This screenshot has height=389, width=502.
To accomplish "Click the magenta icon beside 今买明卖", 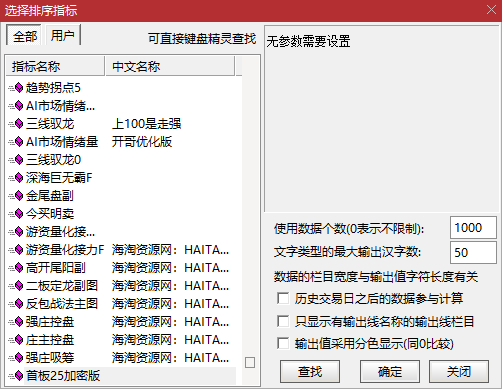I will [x=19, y=214].
